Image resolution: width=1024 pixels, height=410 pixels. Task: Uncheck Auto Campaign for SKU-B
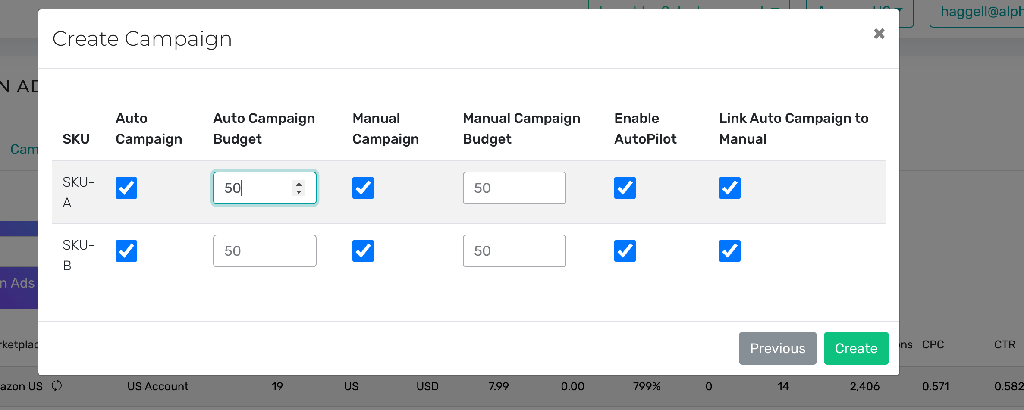(127, 251)
